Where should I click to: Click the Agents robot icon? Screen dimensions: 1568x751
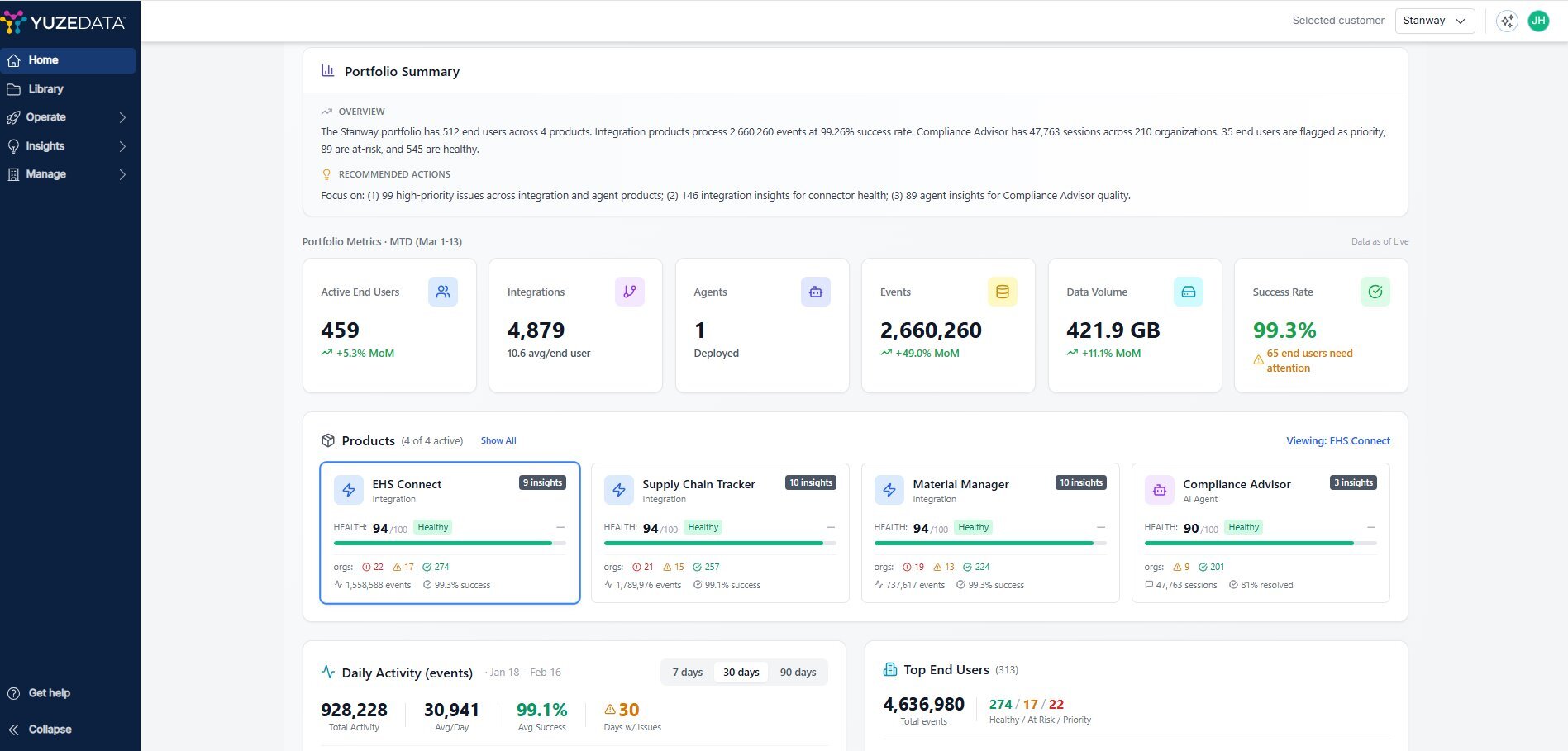coord(815,292)
